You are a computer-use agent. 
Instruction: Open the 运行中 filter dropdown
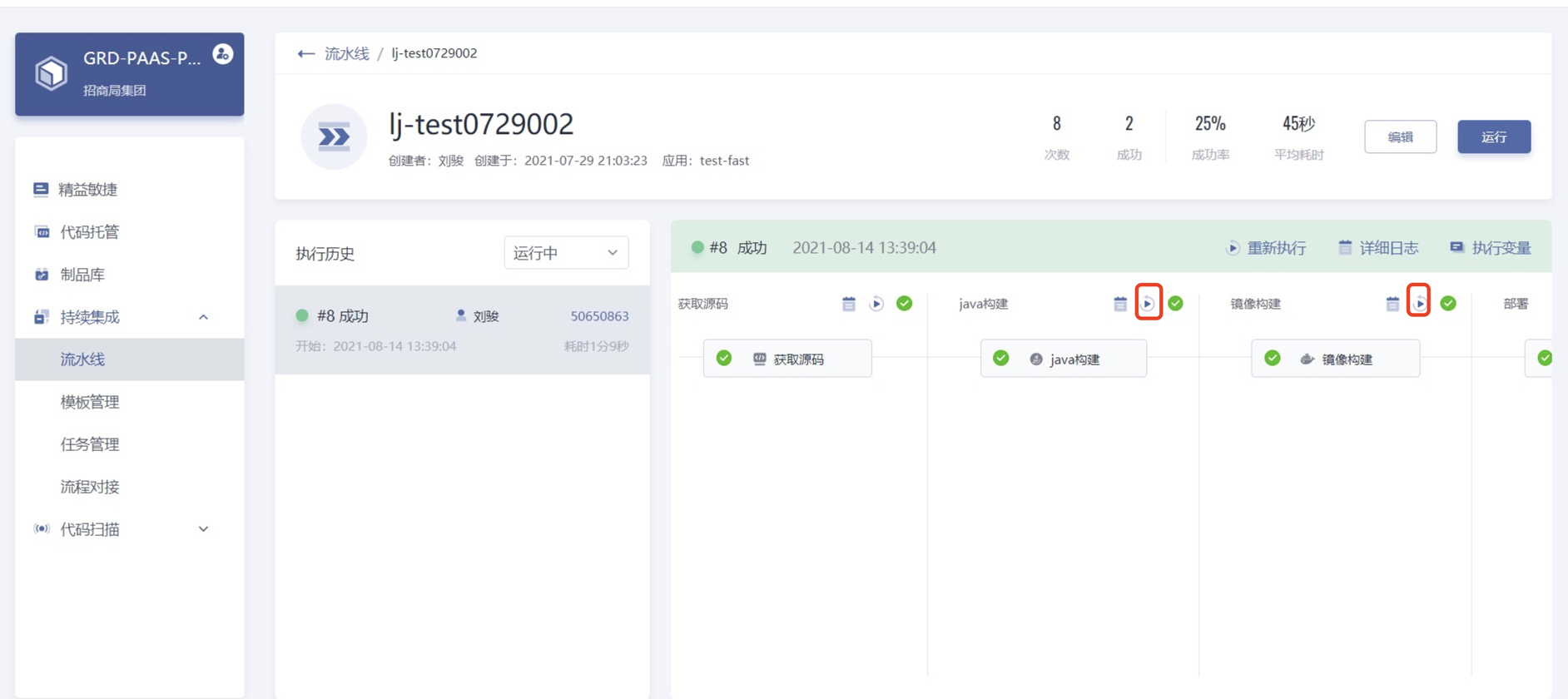[x=566, y=253]
